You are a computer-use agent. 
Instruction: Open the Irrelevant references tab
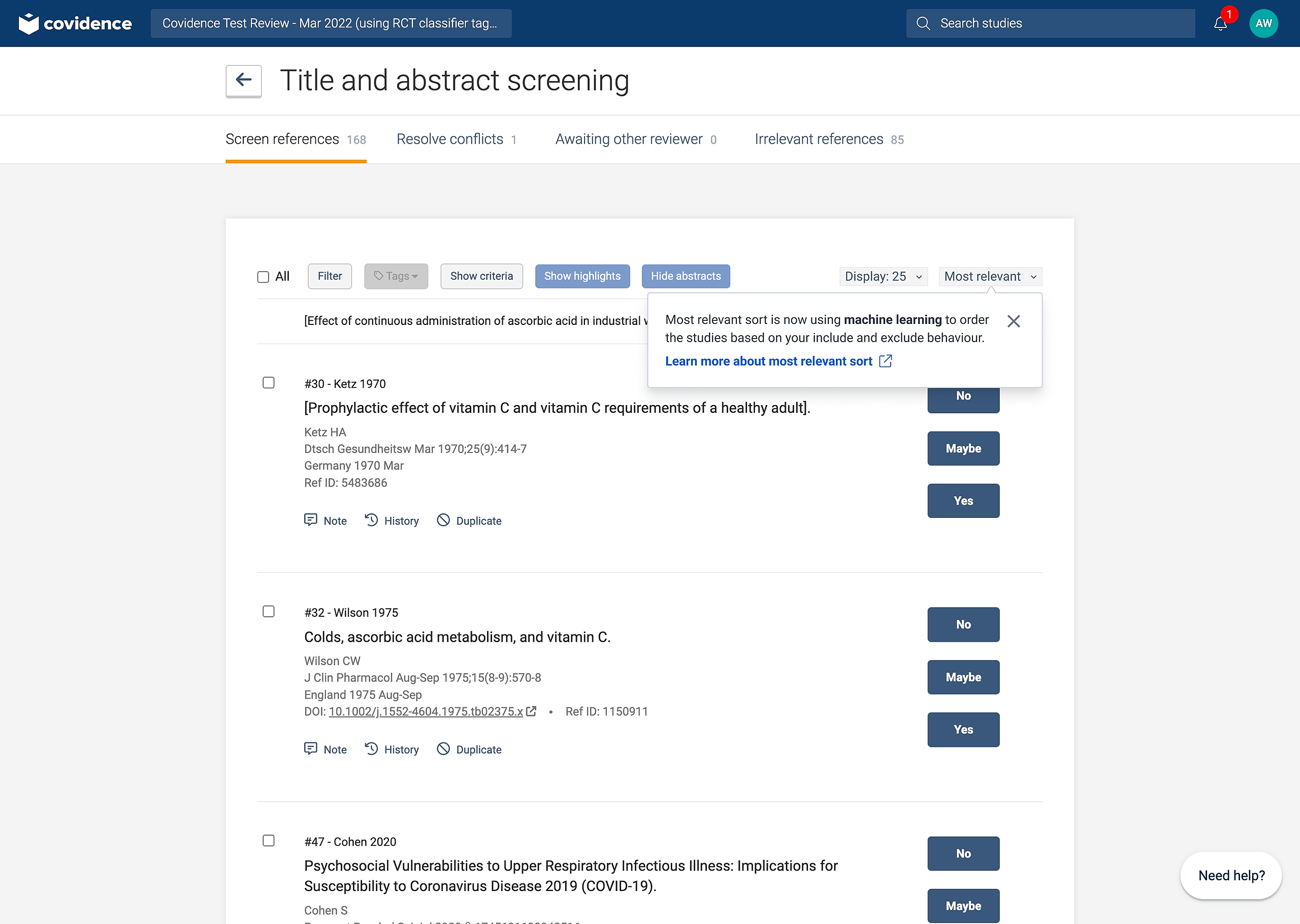(x=829, y=139)
